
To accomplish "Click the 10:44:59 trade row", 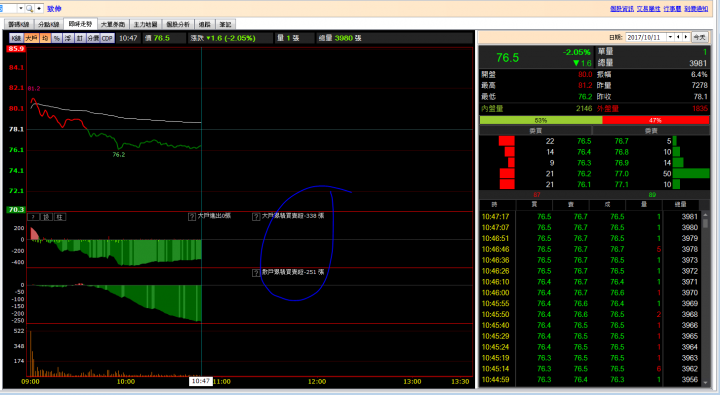I will 590,379.
